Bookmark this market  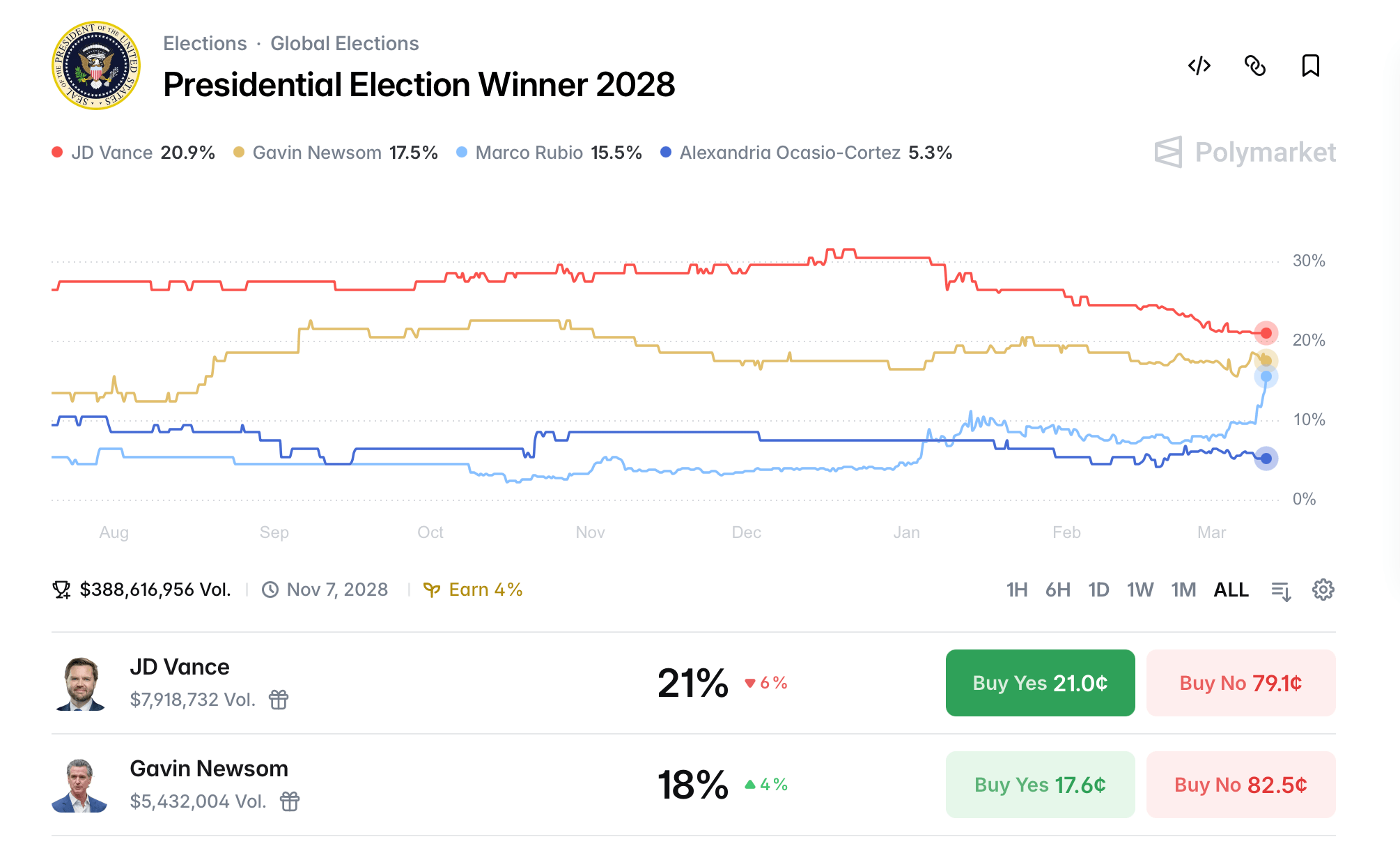click(1310, 66)
